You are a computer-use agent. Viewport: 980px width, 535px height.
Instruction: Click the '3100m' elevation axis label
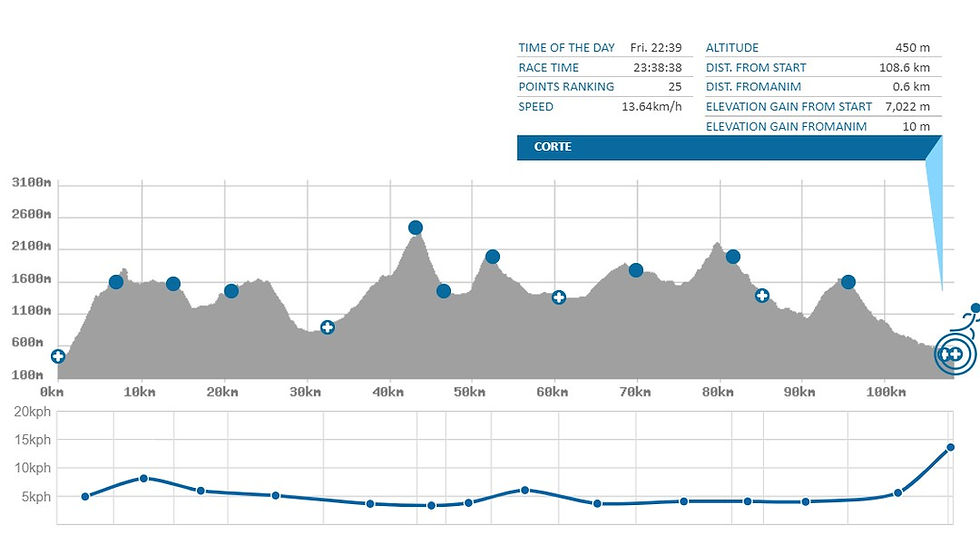pos(31,182)
